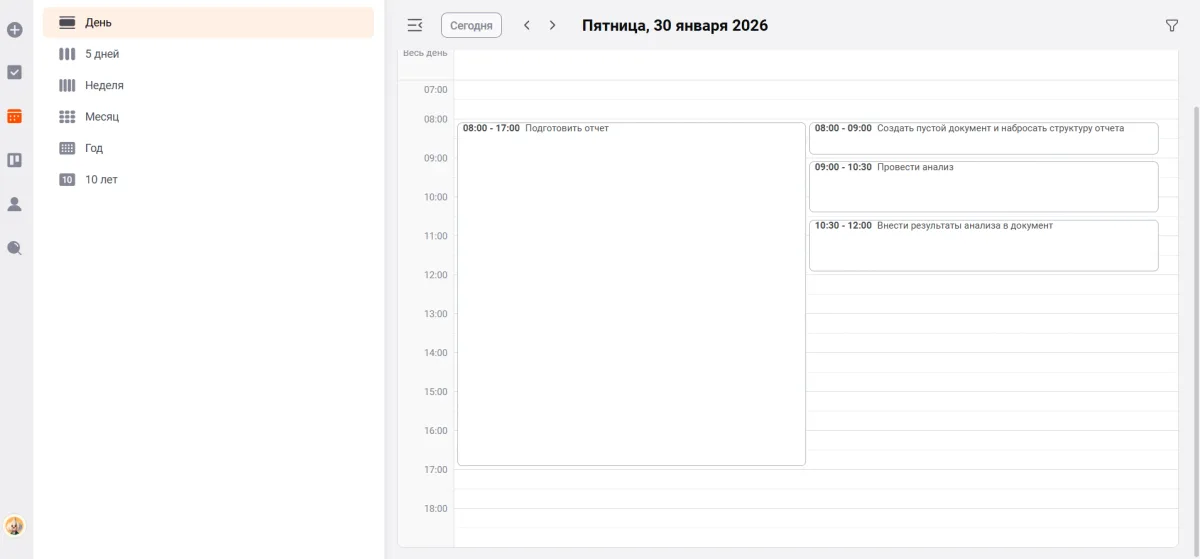Switch to Год view
Viewport: 1200px width, 559px height.
click(x=93, y=148)
